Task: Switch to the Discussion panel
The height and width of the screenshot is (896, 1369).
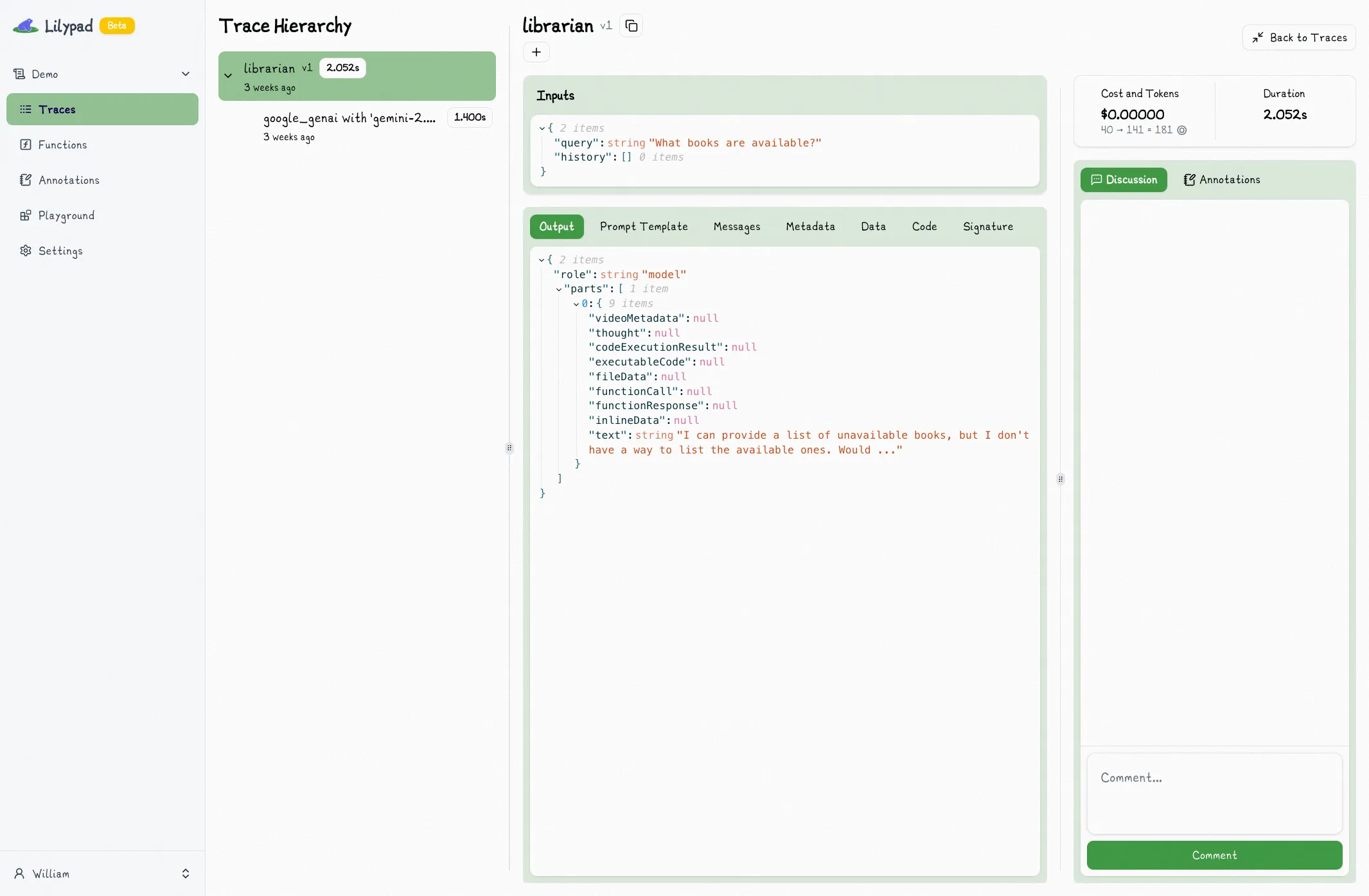Action: (x=1124, y=179)
